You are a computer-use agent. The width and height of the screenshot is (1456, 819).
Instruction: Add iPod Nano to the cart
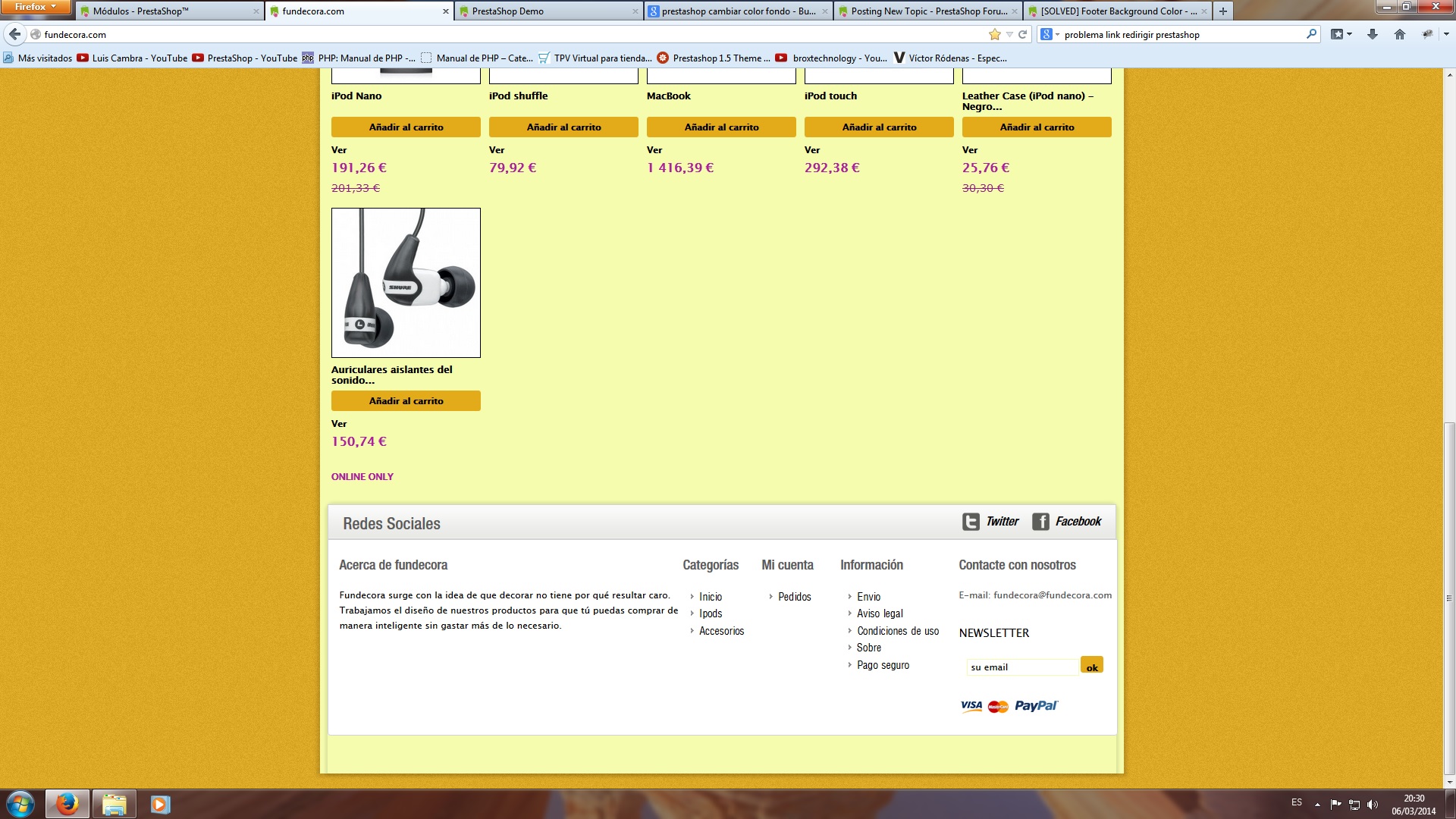(x=406, y=127)
